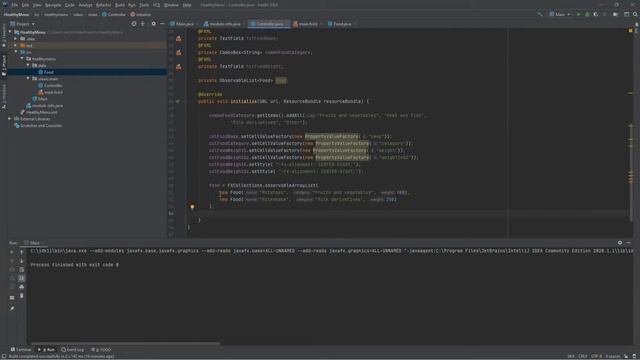Select Scratches and Consoles node

pyautogui.click(x=38, y=125)
